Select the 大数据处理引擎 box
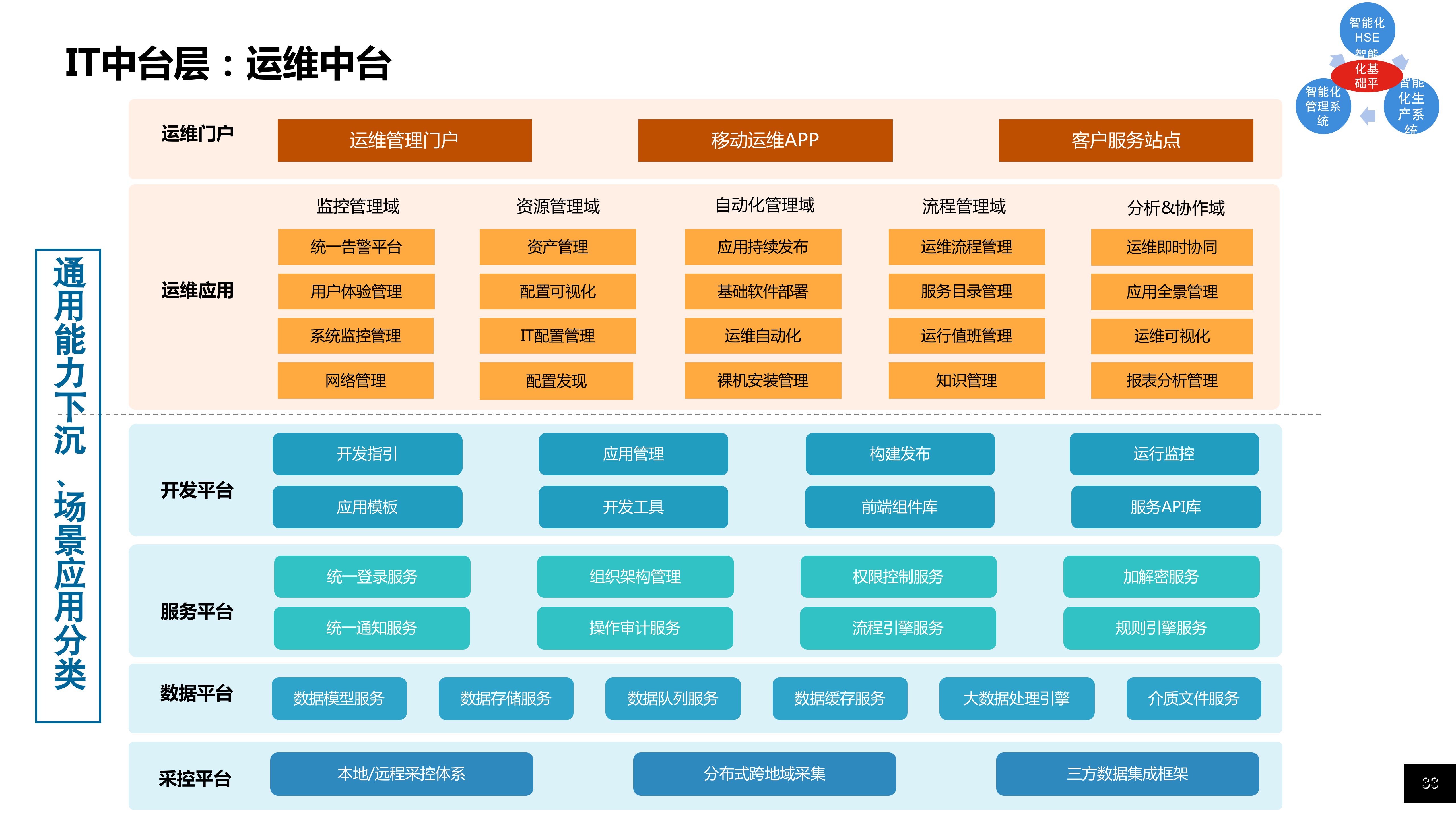This screenshot has width=1456, height=819. (x=1017, y=699)
